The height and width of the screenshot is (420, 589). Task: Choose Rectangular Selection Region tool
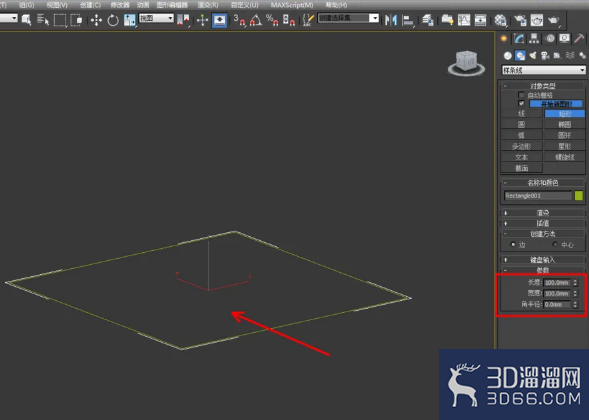[x=60, y=20]
